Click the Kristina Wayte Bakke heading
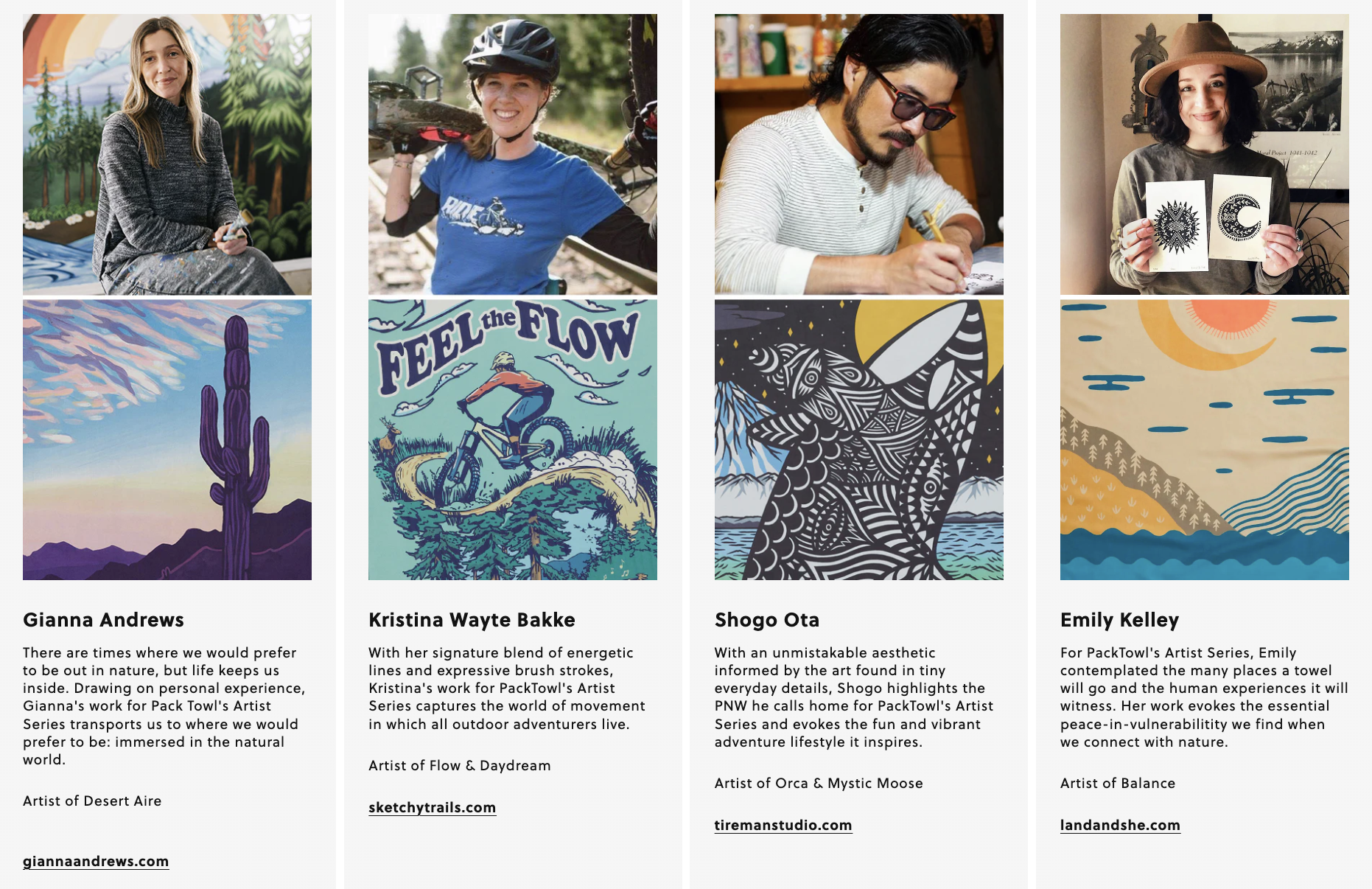This screenshot has height=889, width=1372. coord(472,620)
